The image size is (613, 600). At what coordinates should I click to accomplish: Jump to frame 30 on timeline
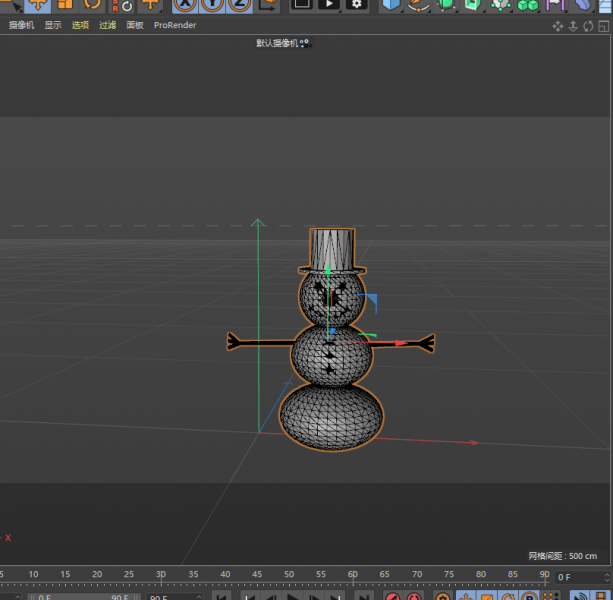161,574
